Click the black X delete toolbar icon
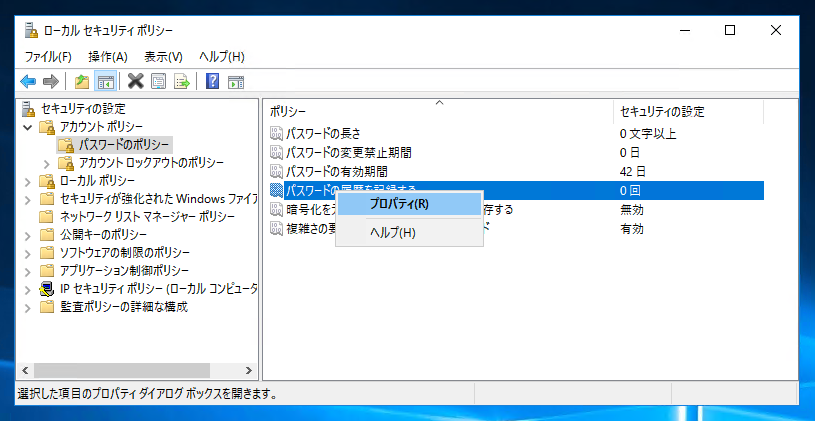815x421 pixels. [135, 81]
